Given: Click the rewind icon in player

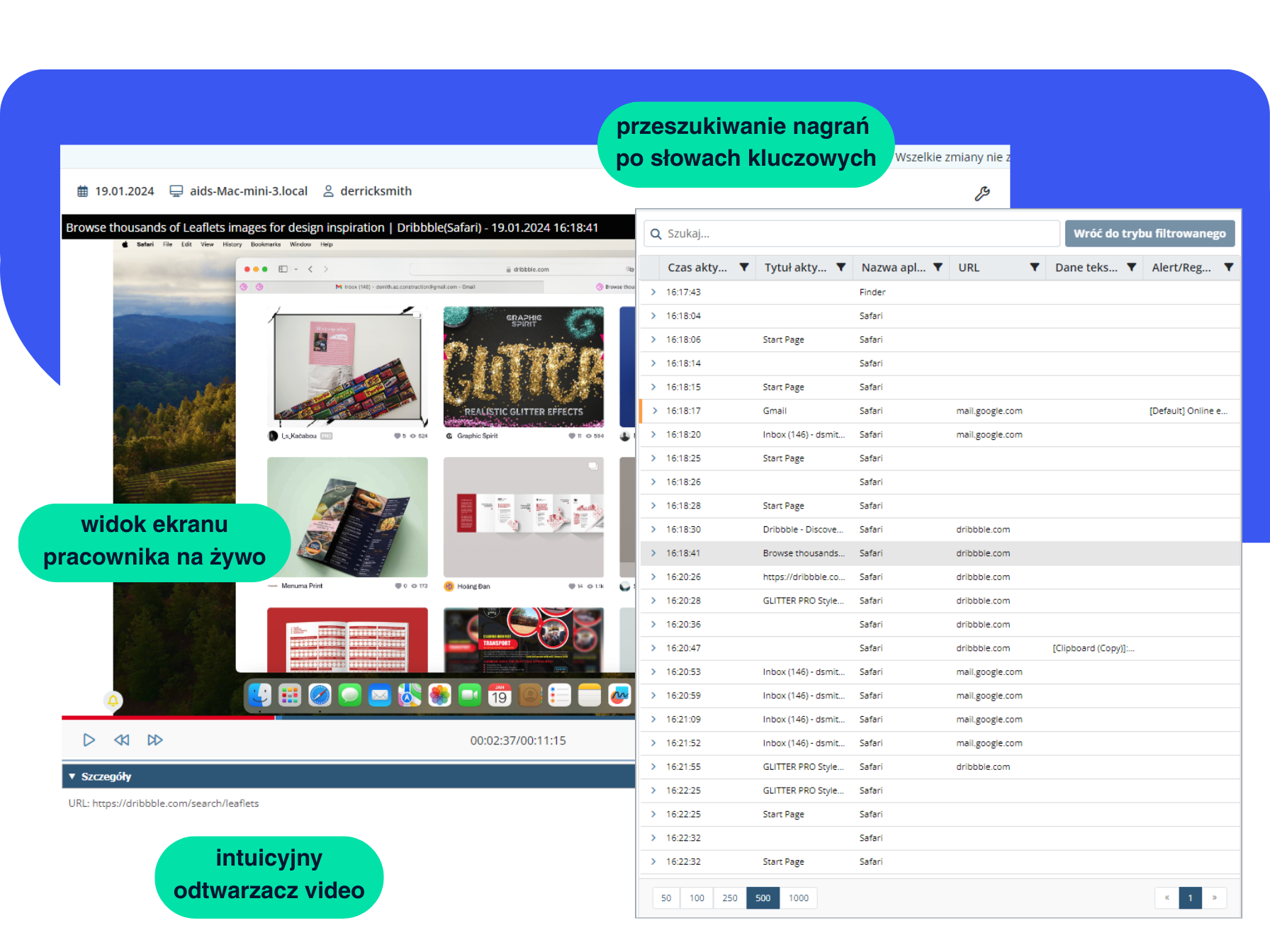Looking at the screenshot, I should 122,740.
